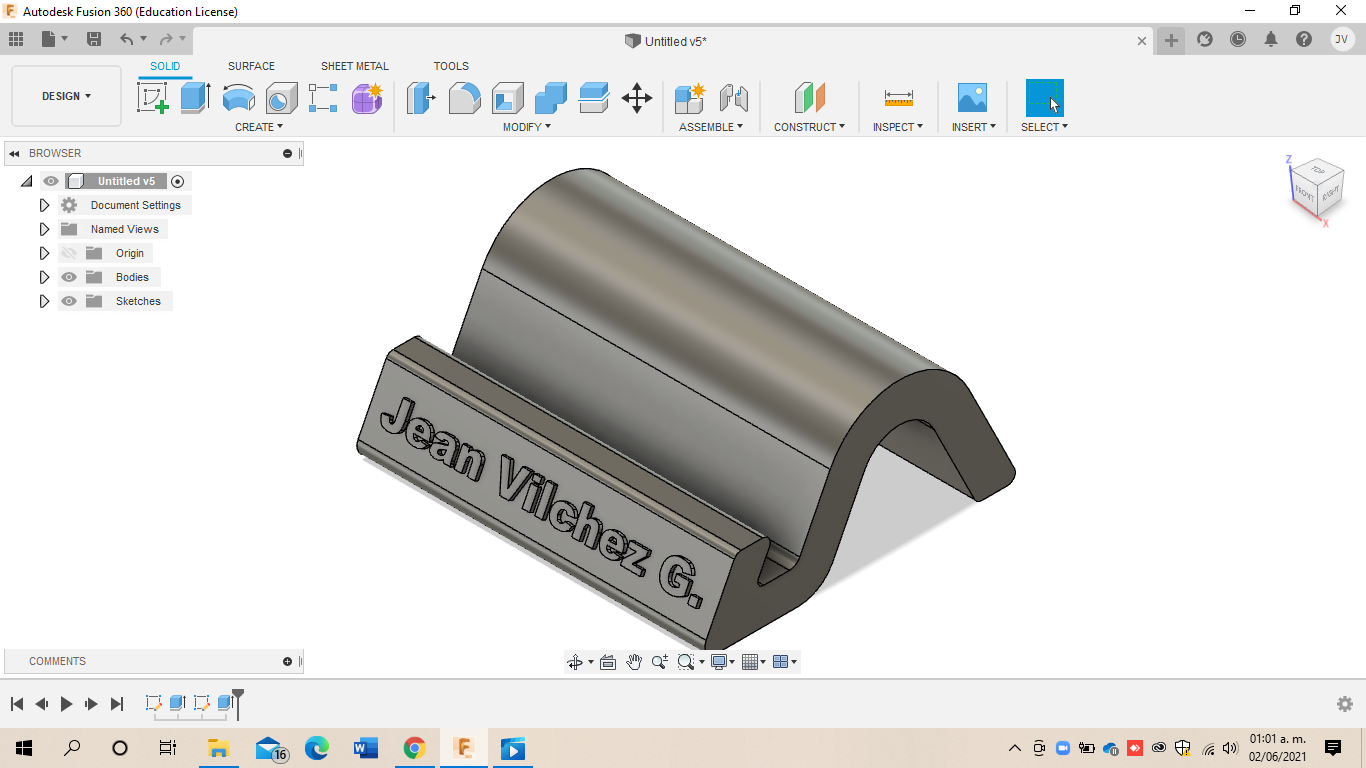The height and width of the screenshot is (768, 1366).
Task: Pick the Combine tool
Action: [x=550, y=98]
